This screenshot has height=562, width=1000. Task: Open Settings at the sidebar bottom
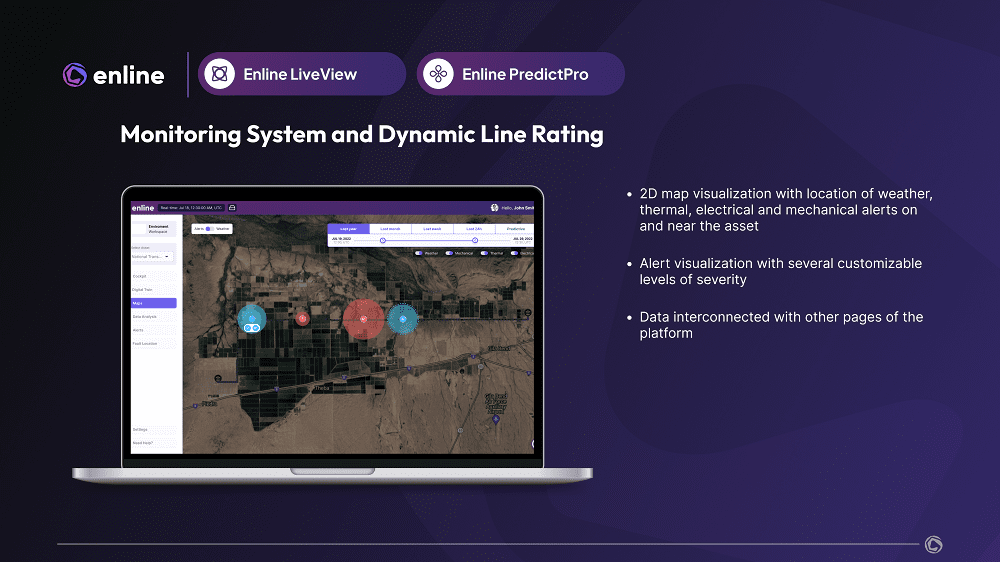coord(154,429)
